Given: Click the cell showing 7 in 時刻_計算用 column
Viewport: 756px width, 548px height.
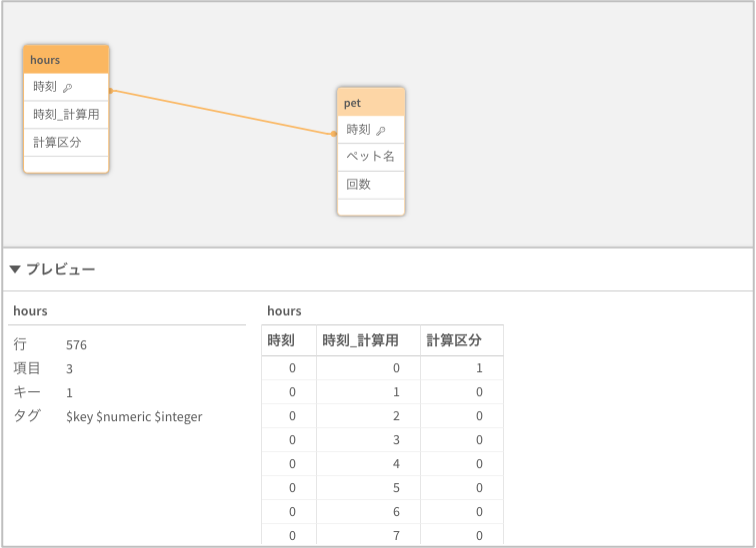Looking at the screenshot, I should 396,537.
